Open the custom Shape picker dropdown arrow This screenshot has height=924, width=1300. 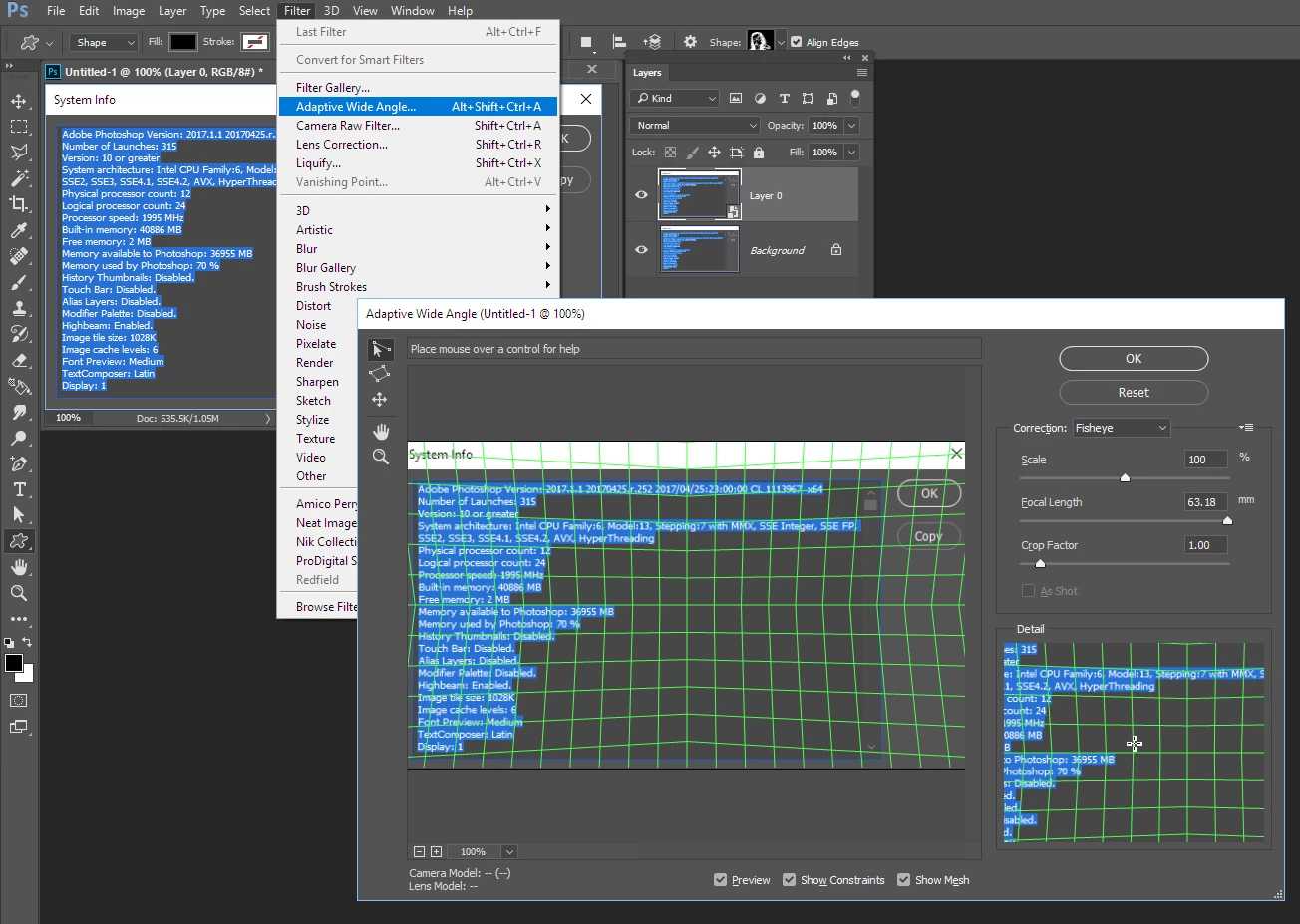(781, 42)
